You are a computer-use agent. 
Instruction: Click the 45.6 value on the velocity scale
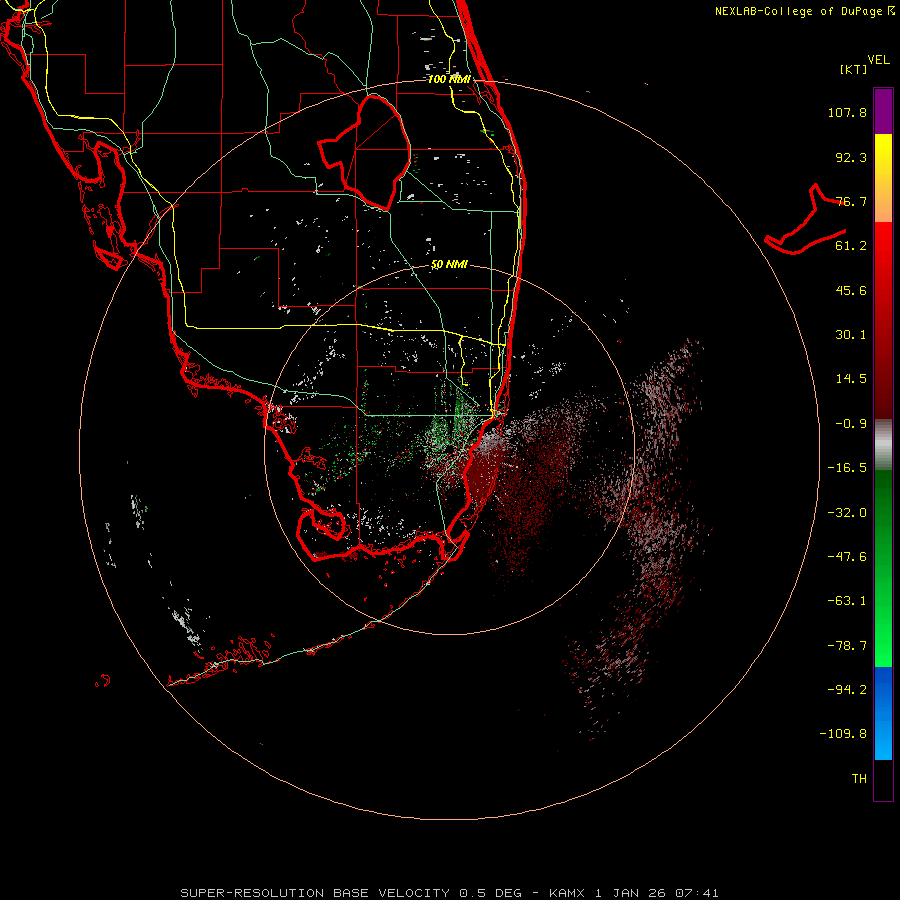point(851,290)
